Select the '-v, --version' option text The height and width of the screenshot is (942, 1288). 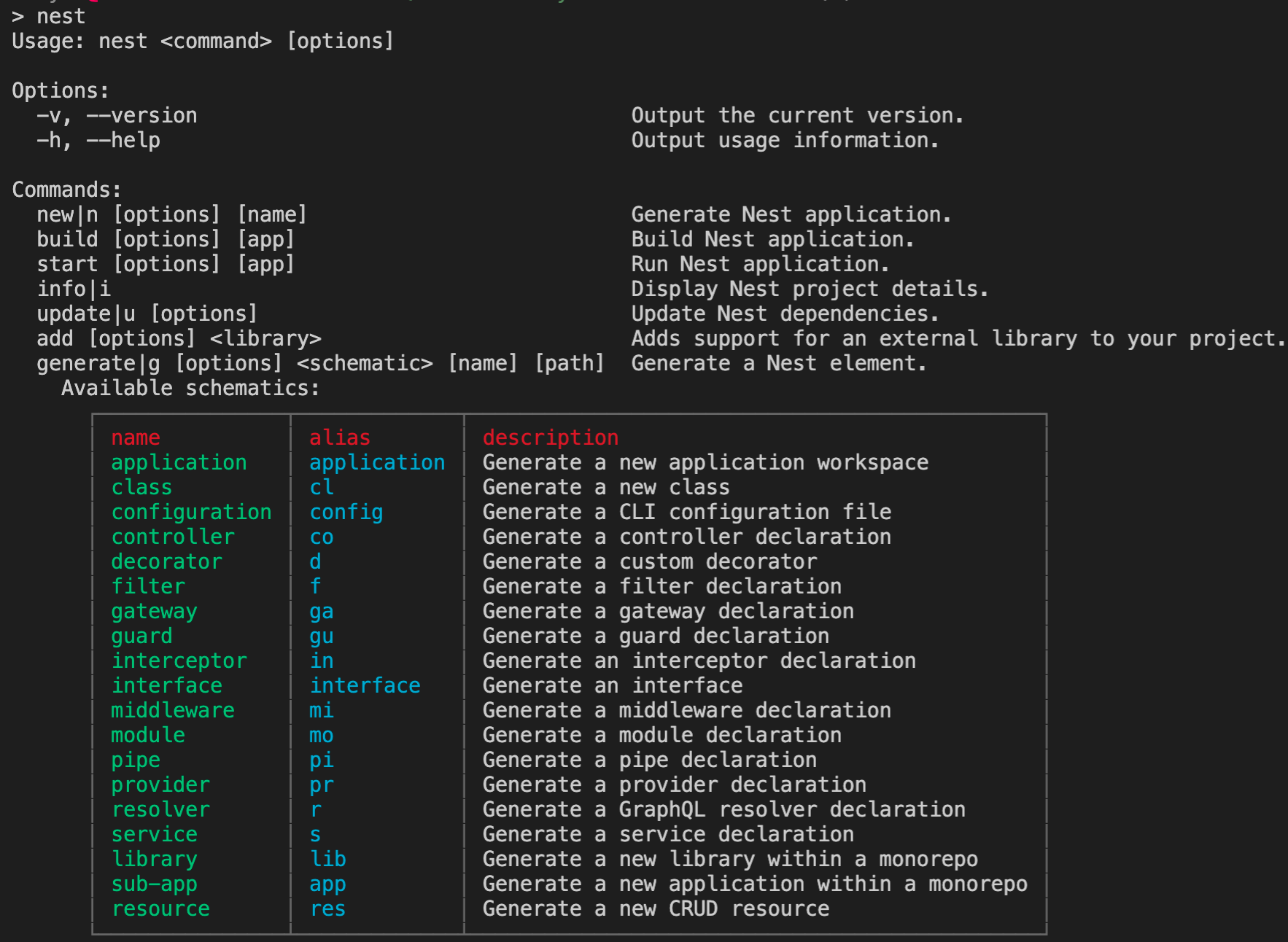click(x=117, y=116)
